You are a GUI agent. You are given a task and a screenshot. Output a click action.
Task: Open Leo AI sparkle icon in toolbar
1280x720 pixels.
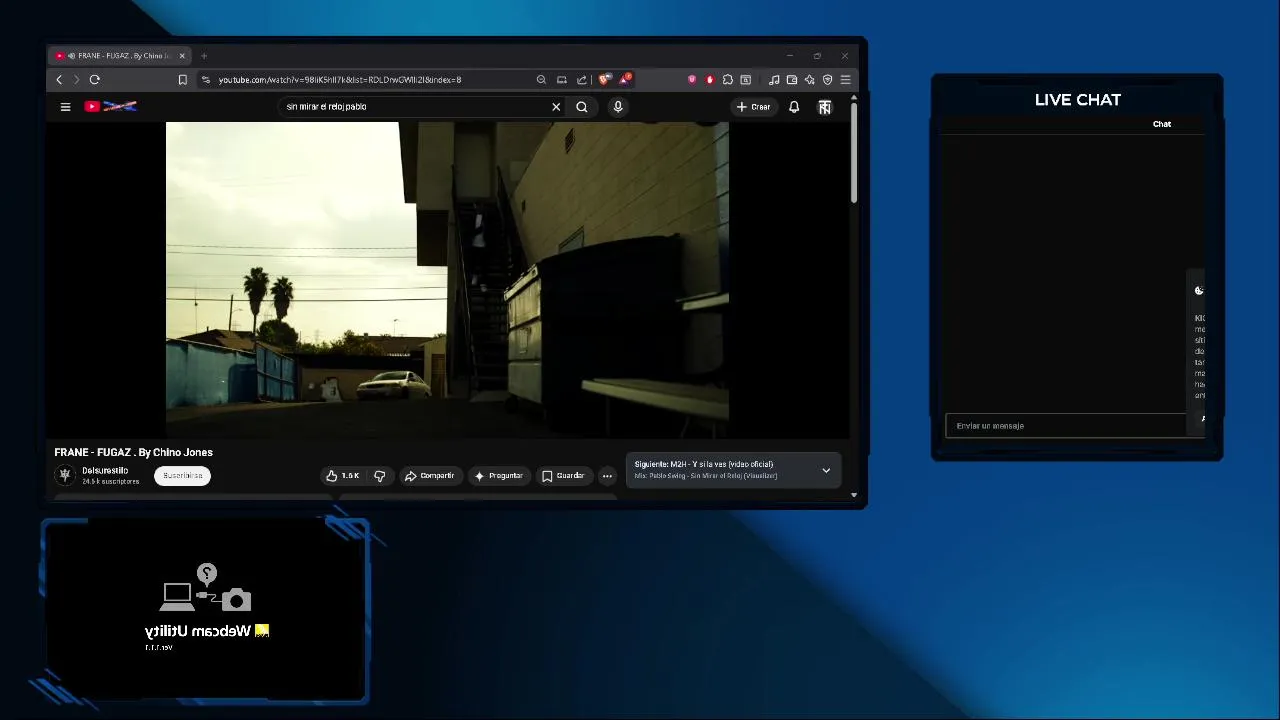click(809, 80)
